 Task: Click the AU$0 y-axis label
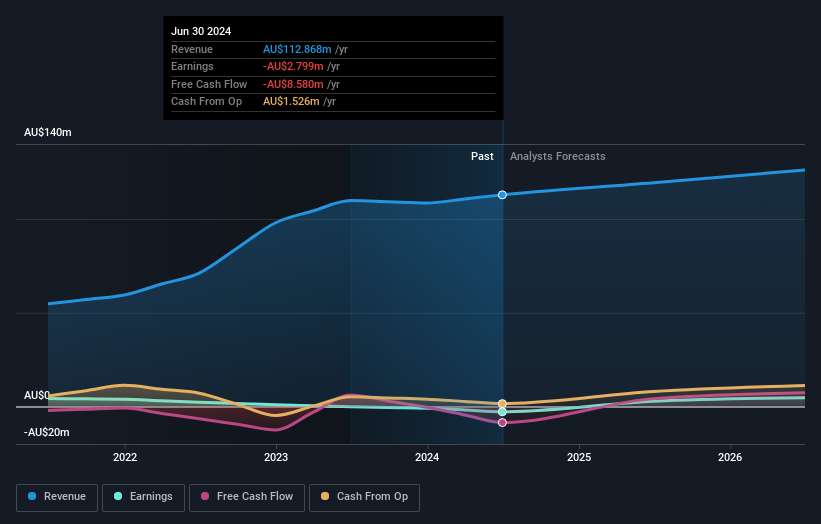click(37, 395)
